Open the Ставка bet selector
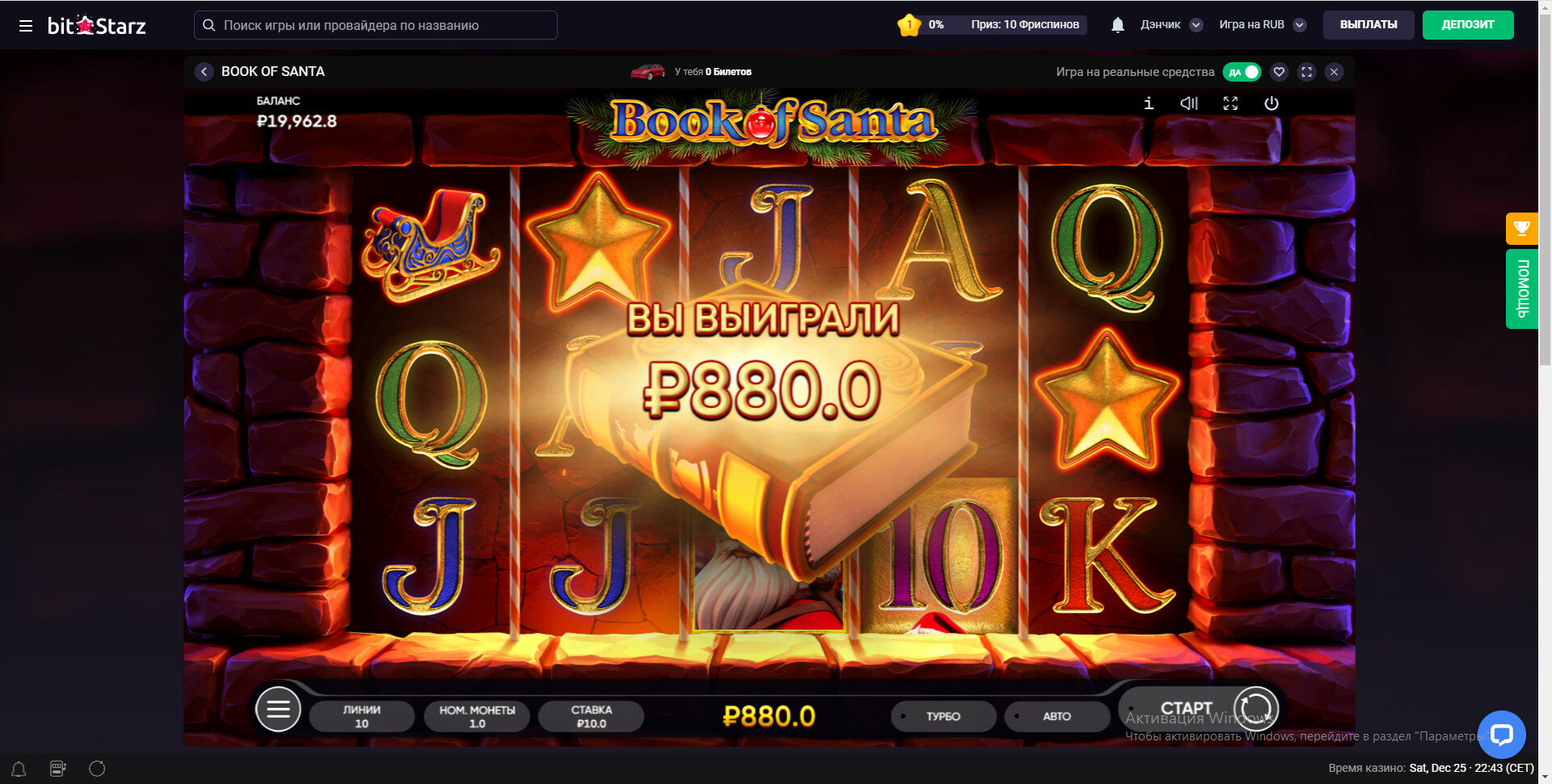 pyautogui.click(x=591, y=716)
